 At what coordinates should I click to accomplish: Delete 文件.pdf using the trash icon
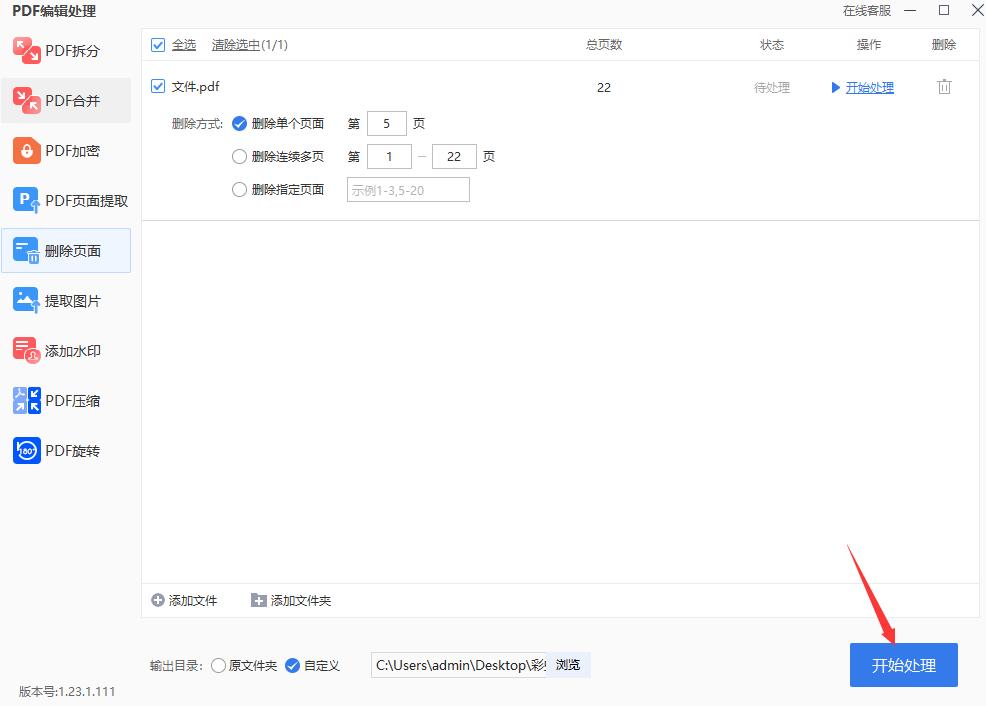pyautogui.click(x=943, y=87)
